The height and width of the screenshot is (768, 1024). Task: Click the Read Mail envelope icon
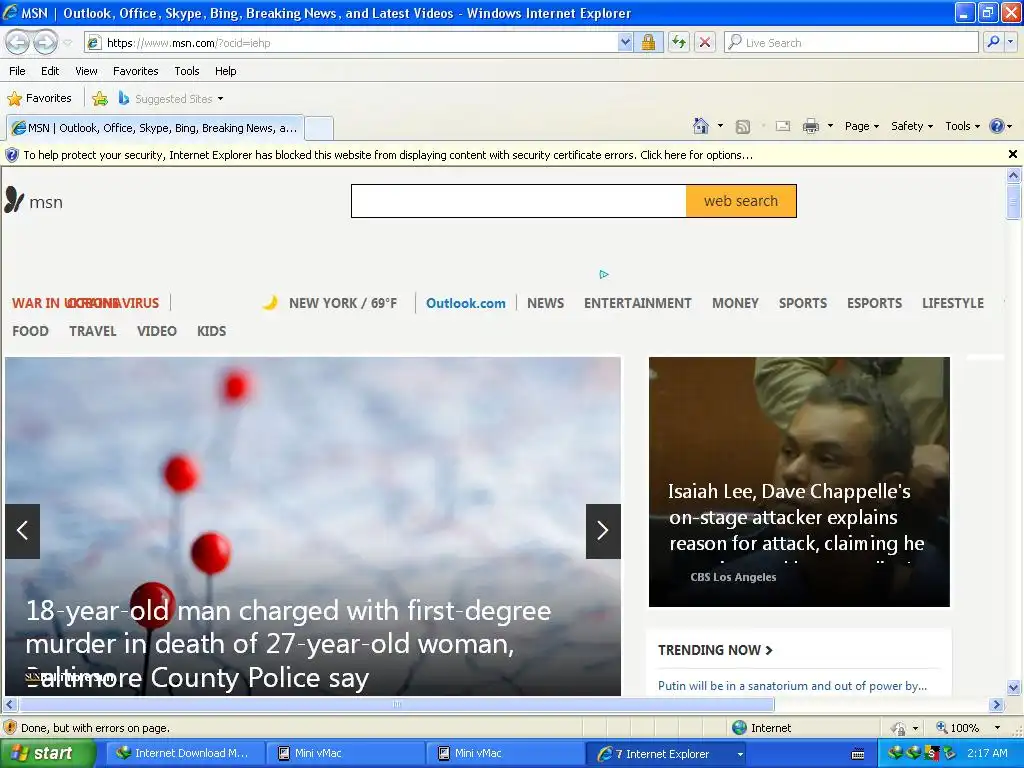point(783,126)
